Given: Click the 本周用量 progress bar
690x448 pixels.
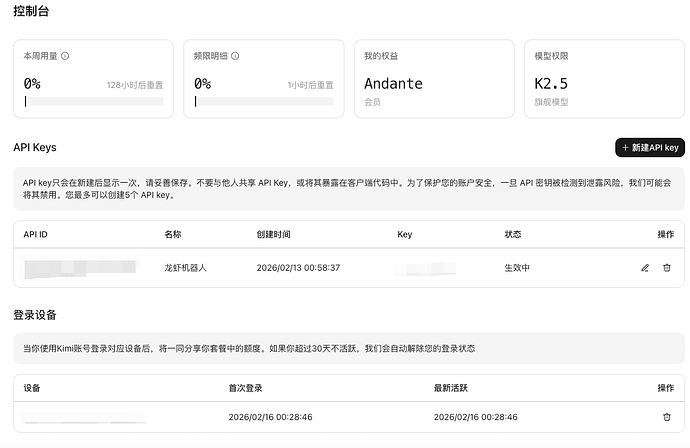Looking at the screenshot, I should [x=94, y=102].
